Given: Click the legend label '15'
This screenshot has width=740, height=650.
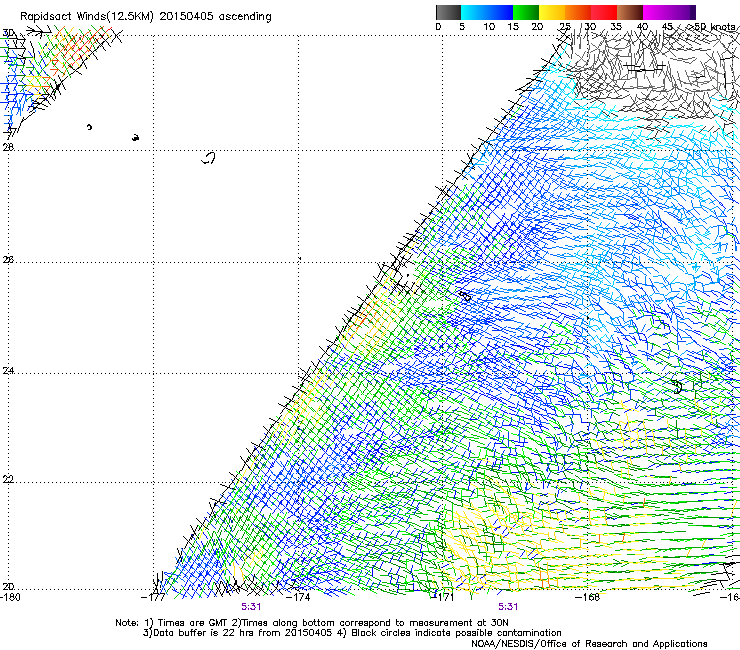Looking at the screenshot, I should pyautogui.click(x=513, y=27).
